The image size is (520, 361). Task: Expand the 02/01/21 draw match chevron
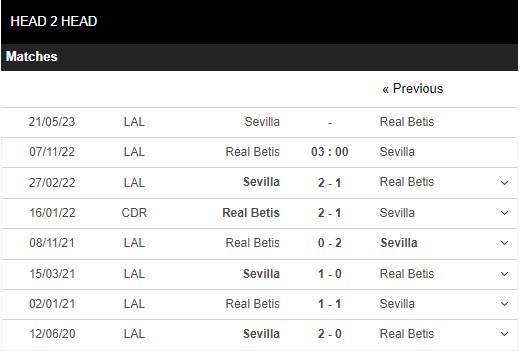coord(504,304)
